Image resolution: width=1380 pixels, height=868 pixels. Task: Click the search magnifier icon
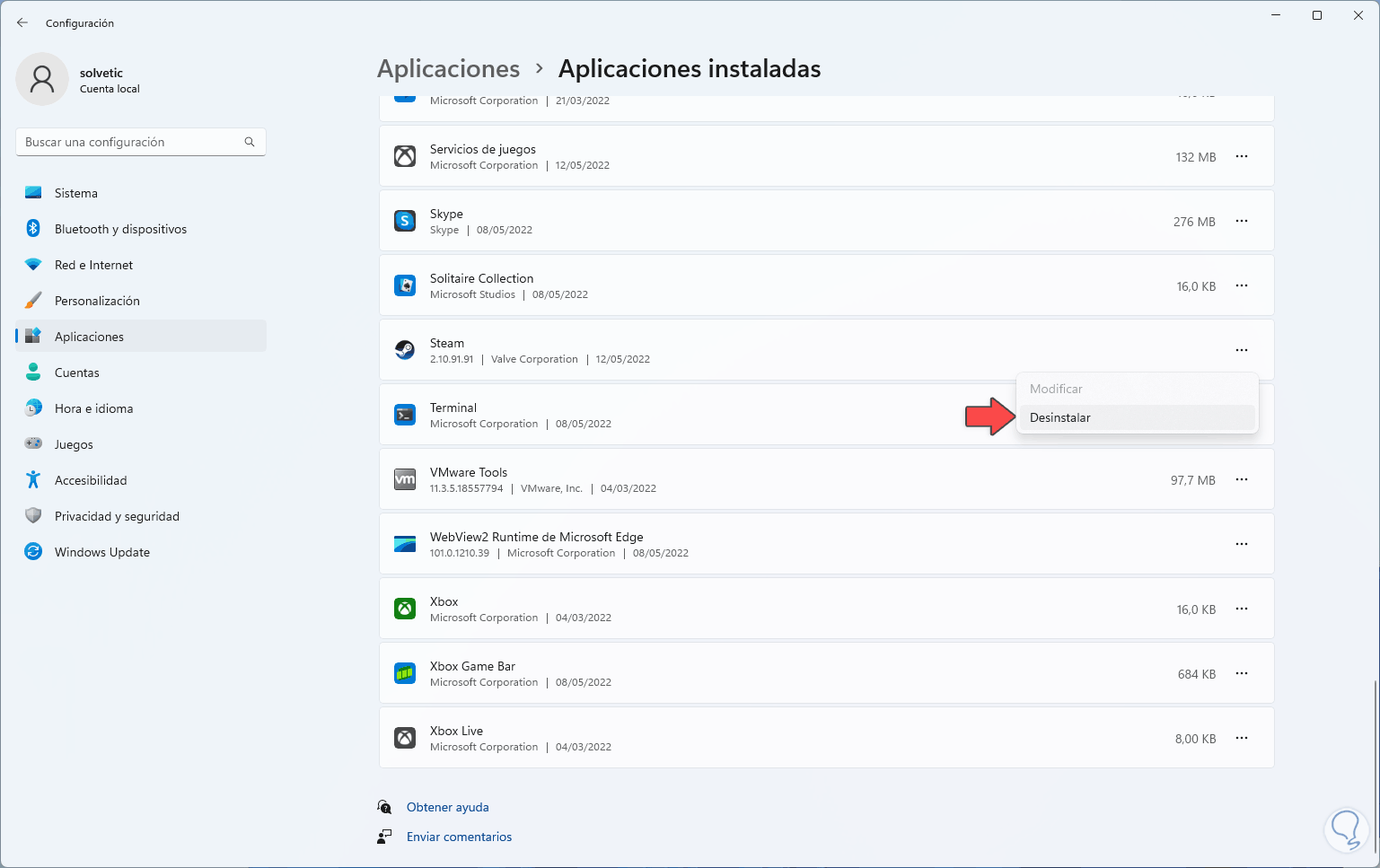(250, 142)
